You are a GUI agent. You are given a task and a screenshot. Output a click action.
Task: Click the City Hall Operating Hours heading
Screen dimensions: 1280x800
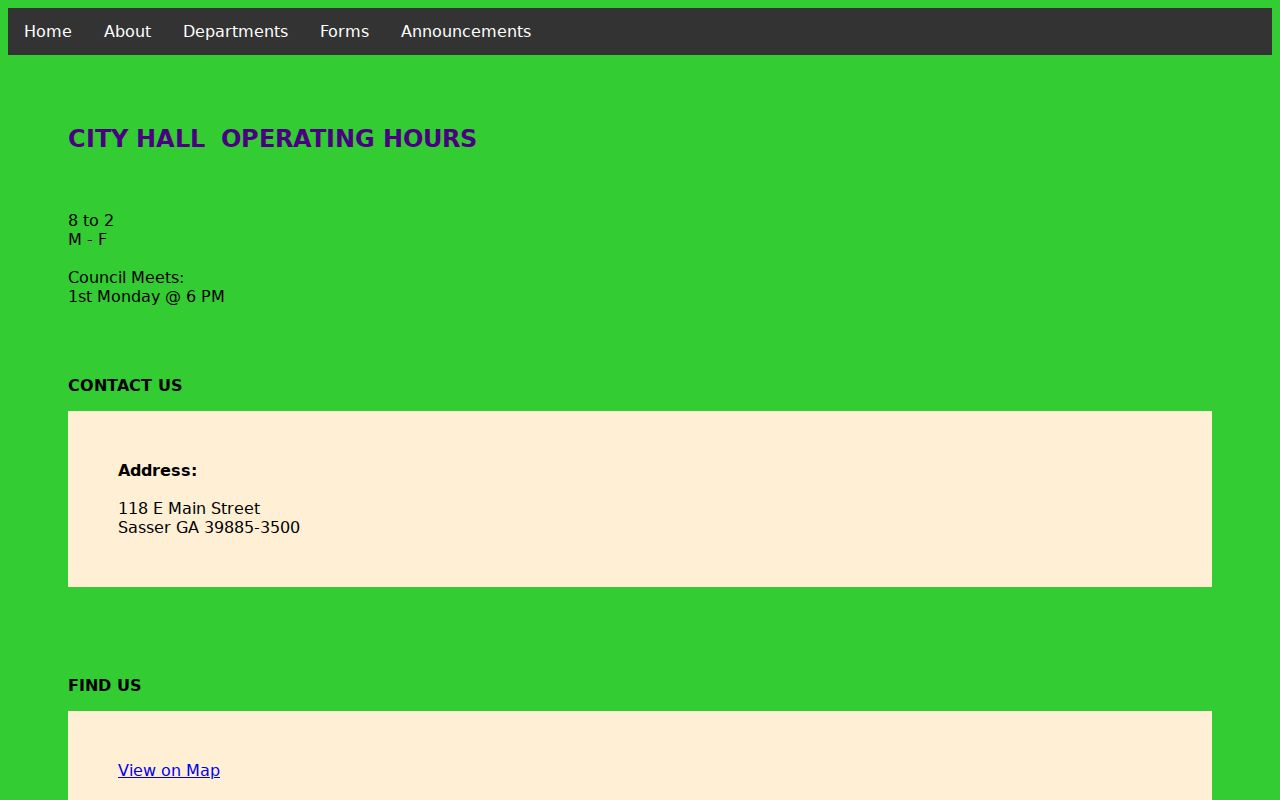pyautogui.click(x=272, y=139)
